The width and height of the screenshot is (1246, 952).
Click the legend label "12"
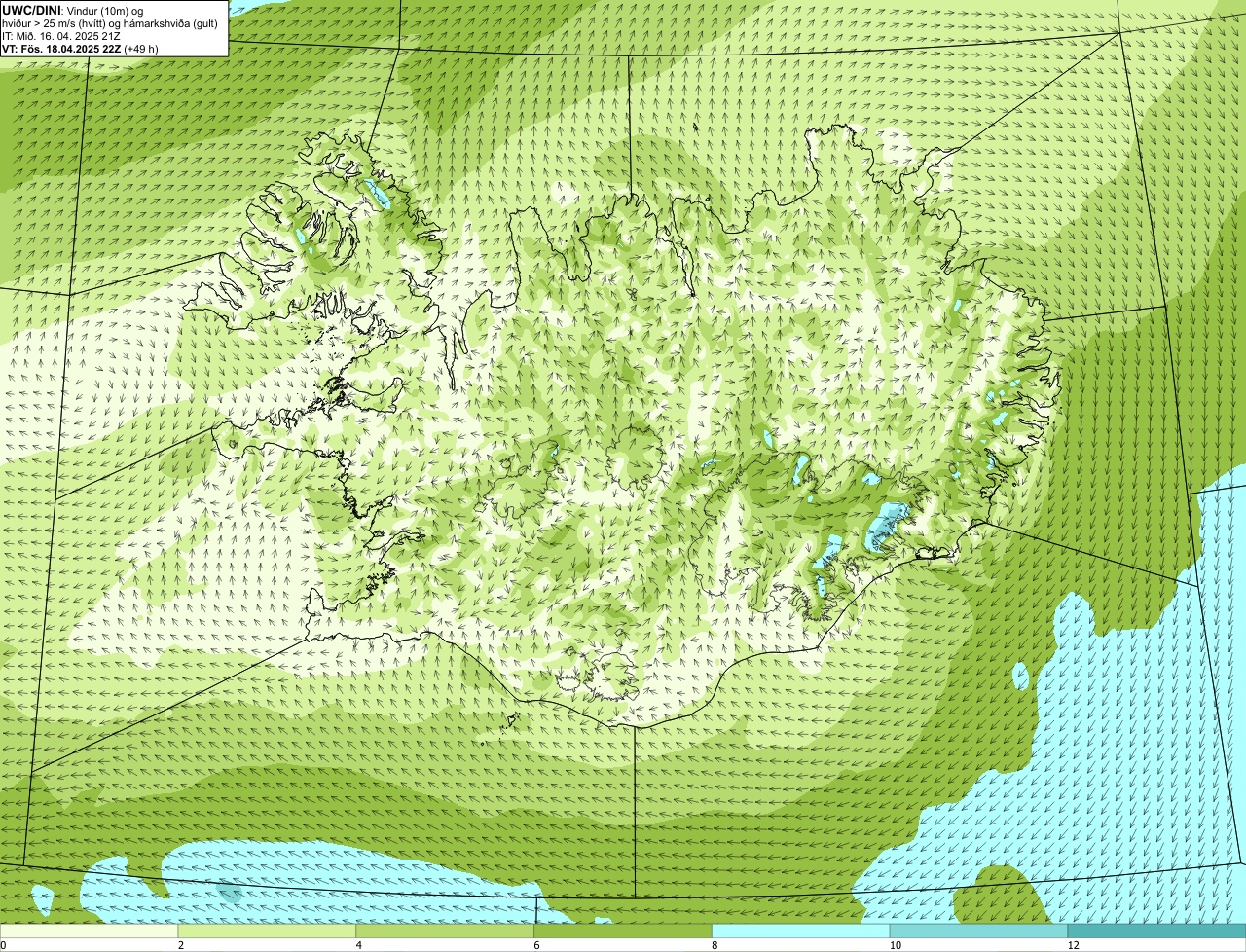[x=1073, y=945]
